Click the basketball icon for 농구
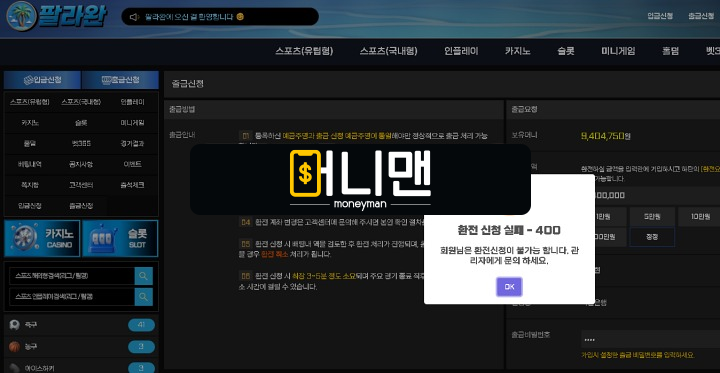720x373 pixels. tap(14, 346)
